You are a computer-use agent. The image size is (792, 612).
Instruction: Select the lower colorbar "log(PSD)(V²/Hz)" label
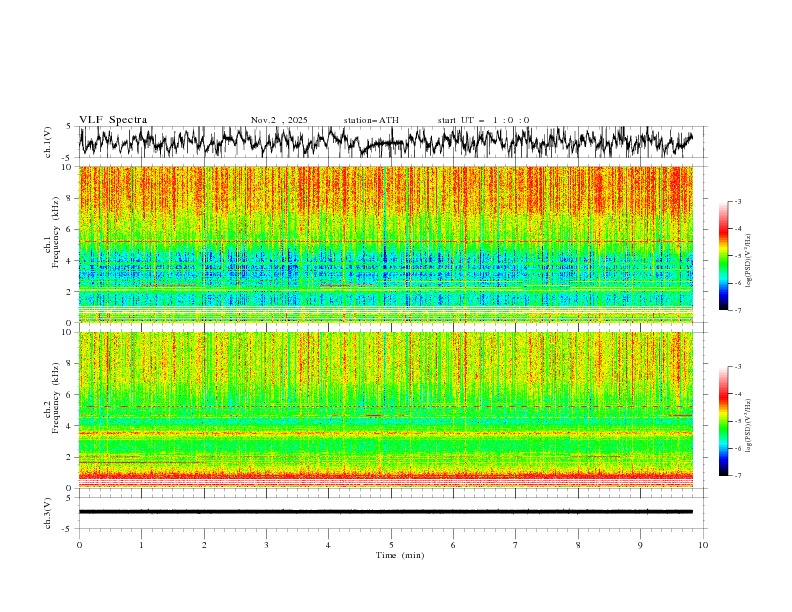[x=749, y=425]
